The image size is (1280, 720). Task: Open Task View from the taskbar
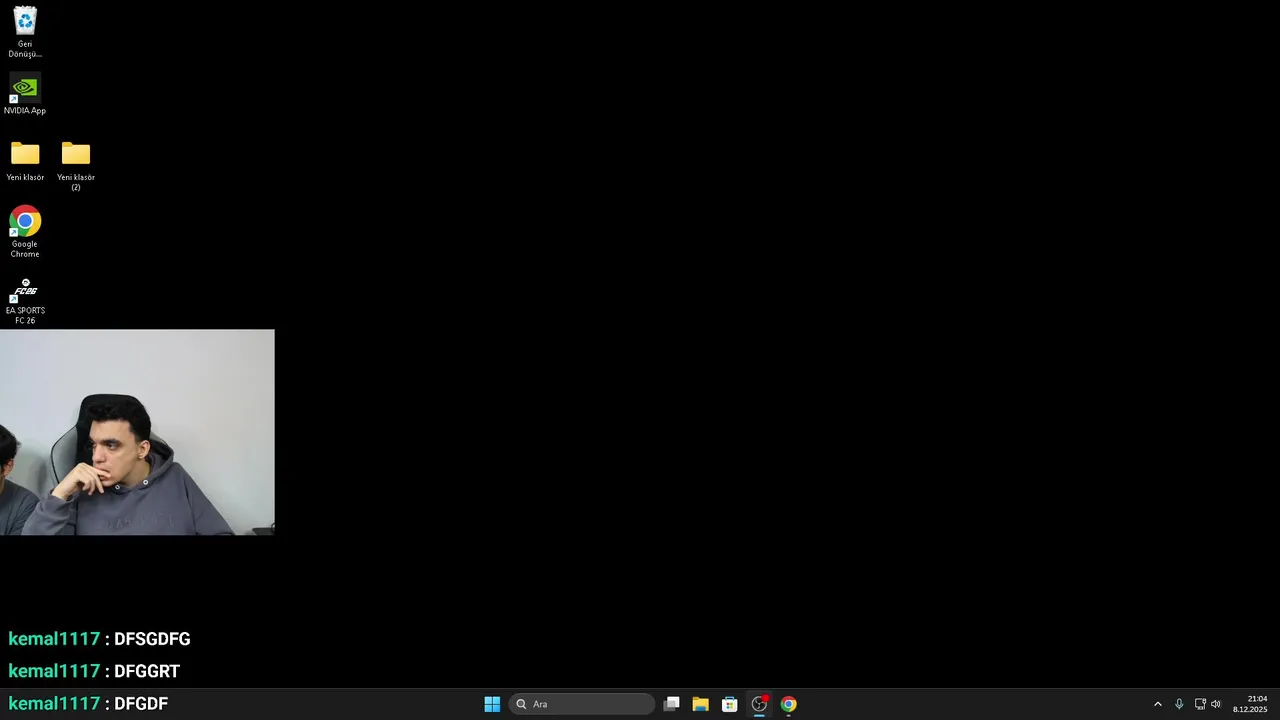tap(671, 704)
